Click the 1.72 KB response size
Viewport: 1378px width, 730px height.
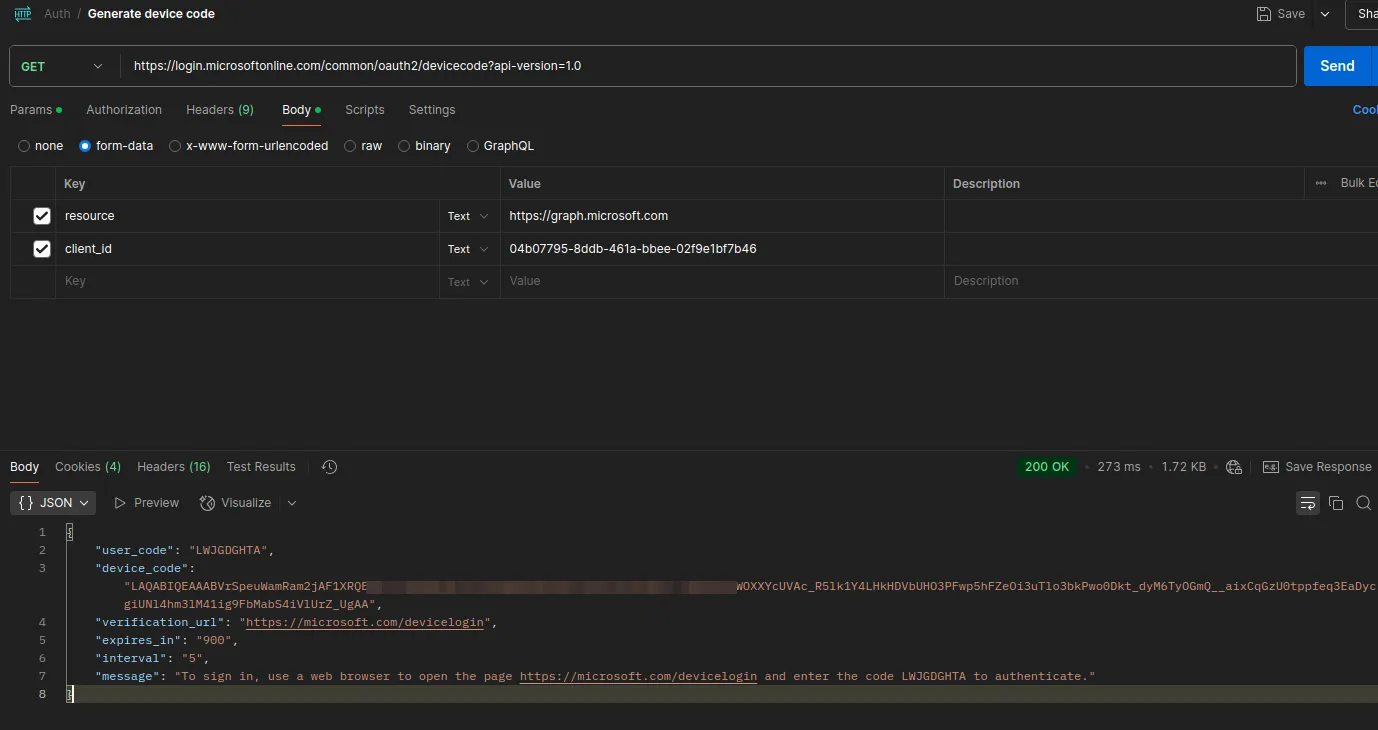point(1183,467)
